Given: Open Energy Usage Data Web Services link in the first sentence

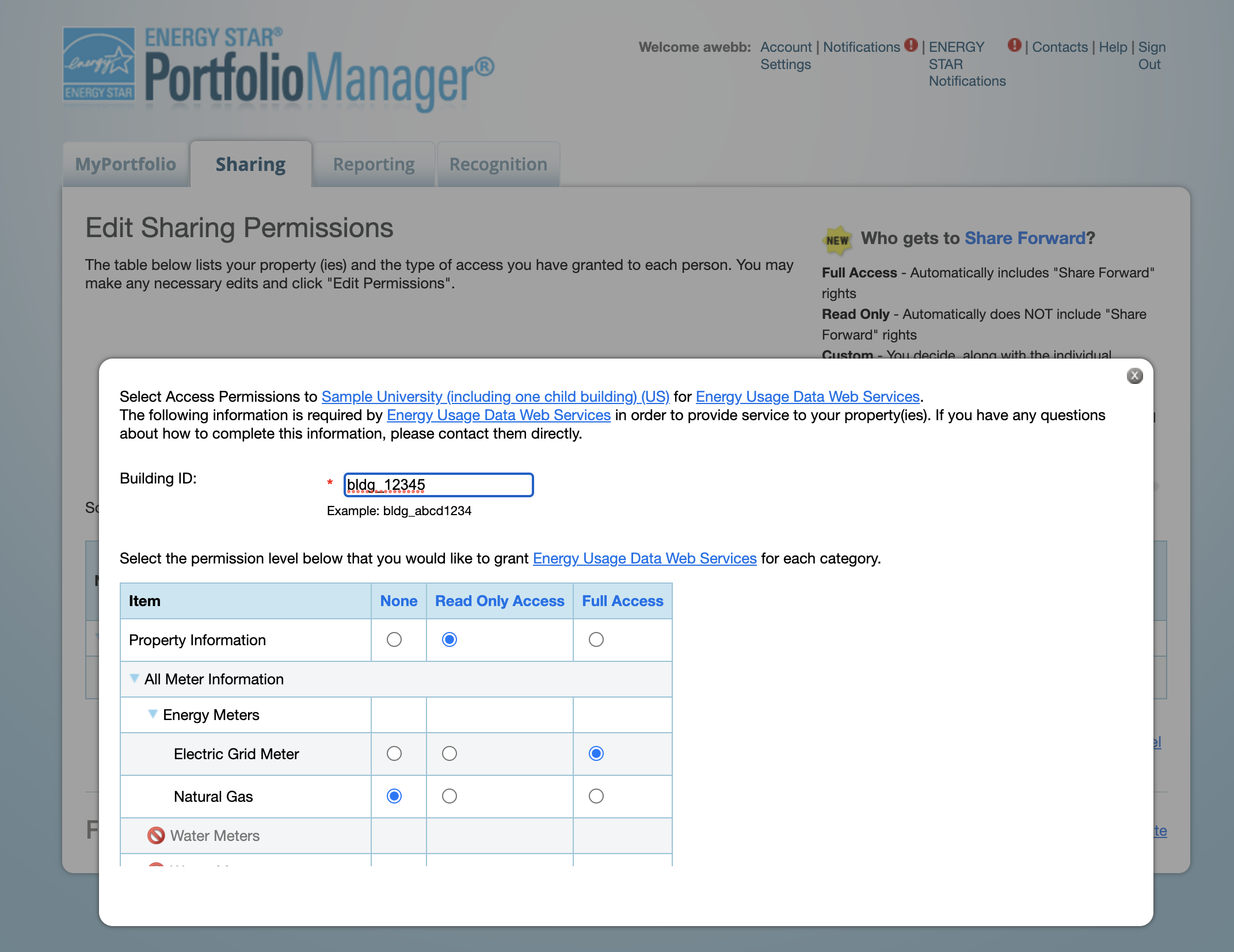Looking at the screenshot, I should [808, 397].
